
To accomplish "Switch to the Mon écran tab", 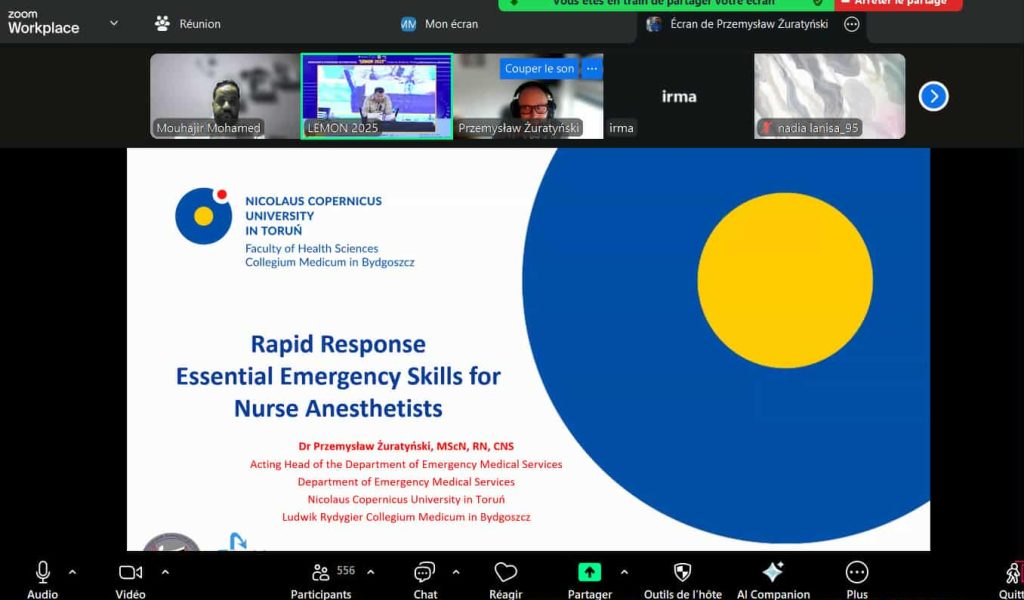I will pos(440,24).
